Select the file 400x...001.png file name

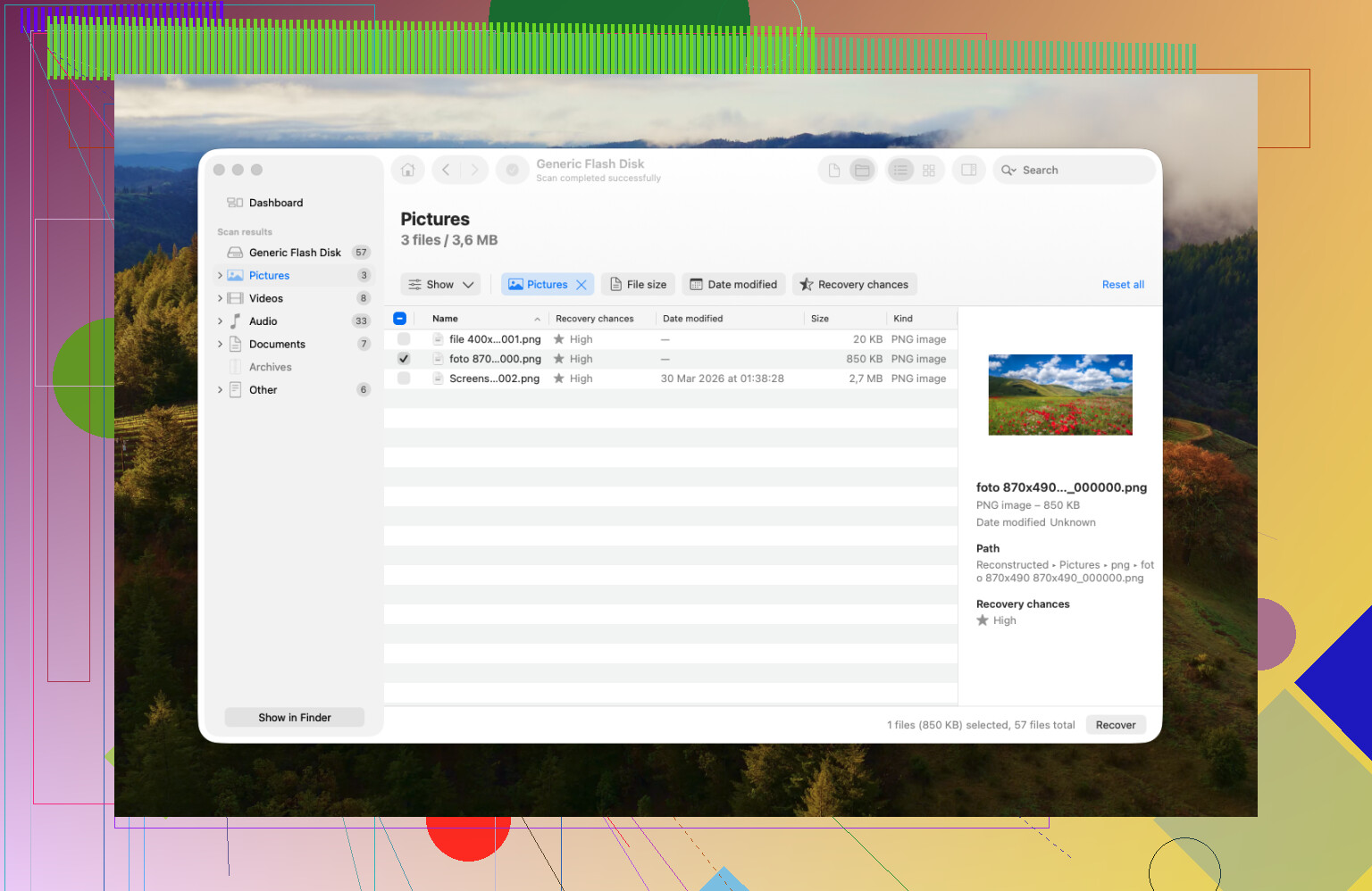coord(495,339)
